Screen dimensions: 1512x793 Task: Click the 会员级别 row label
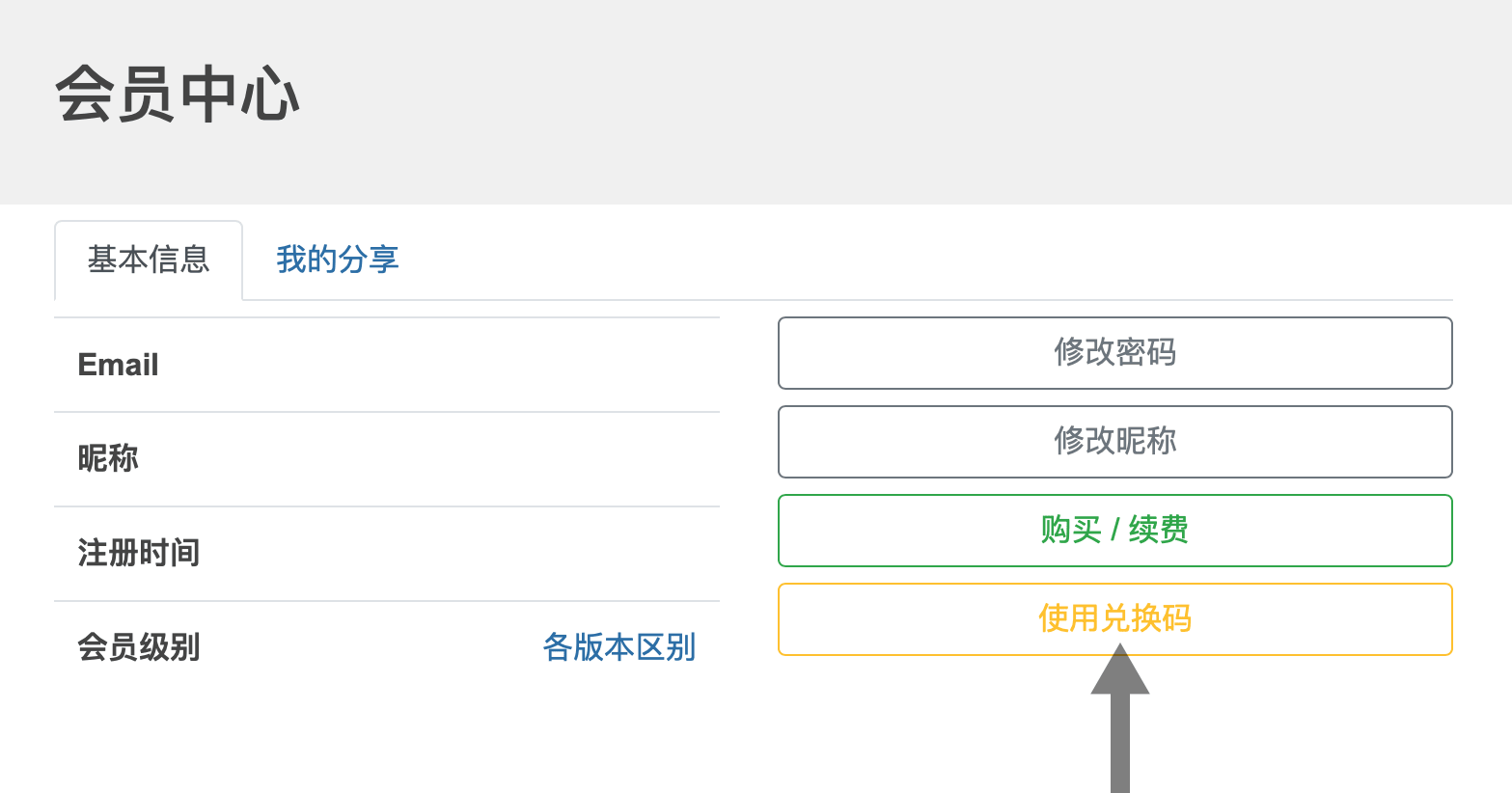[x=139, y=647]
